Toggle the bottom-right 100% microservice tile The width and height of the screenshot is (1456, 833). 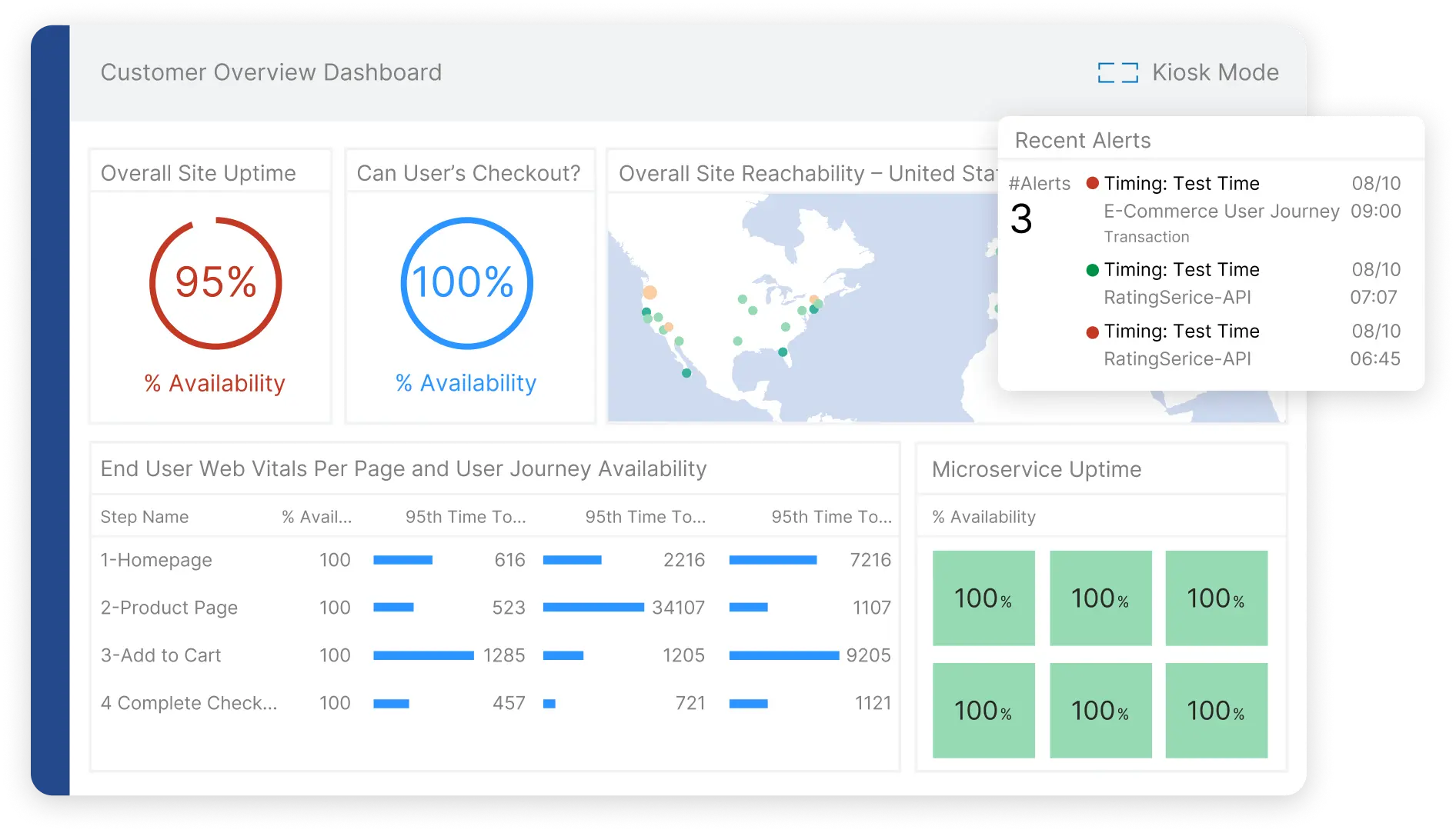(1216, 710)
